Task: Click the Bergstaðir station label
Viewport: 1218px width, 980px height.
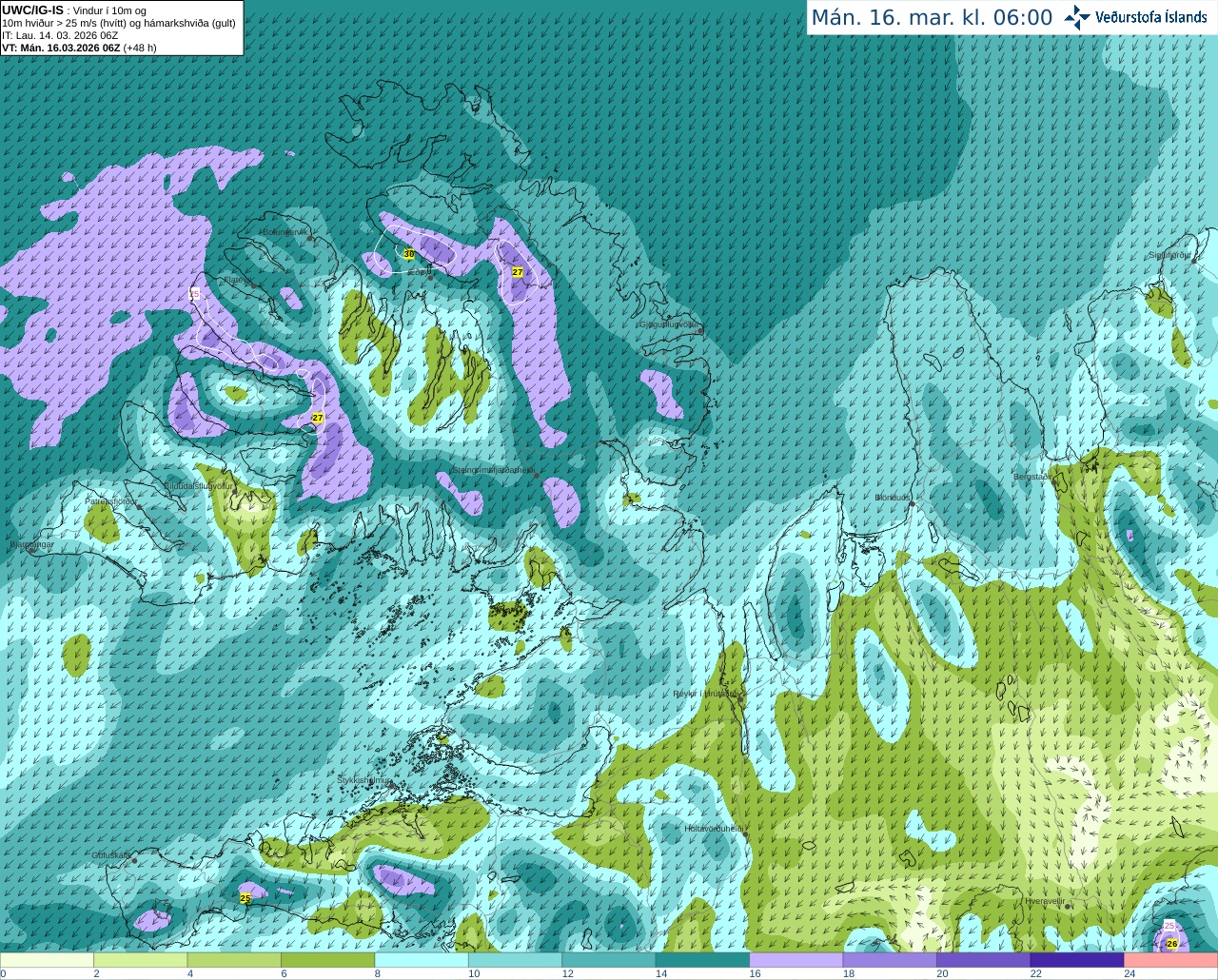Action: point(1031,477)
